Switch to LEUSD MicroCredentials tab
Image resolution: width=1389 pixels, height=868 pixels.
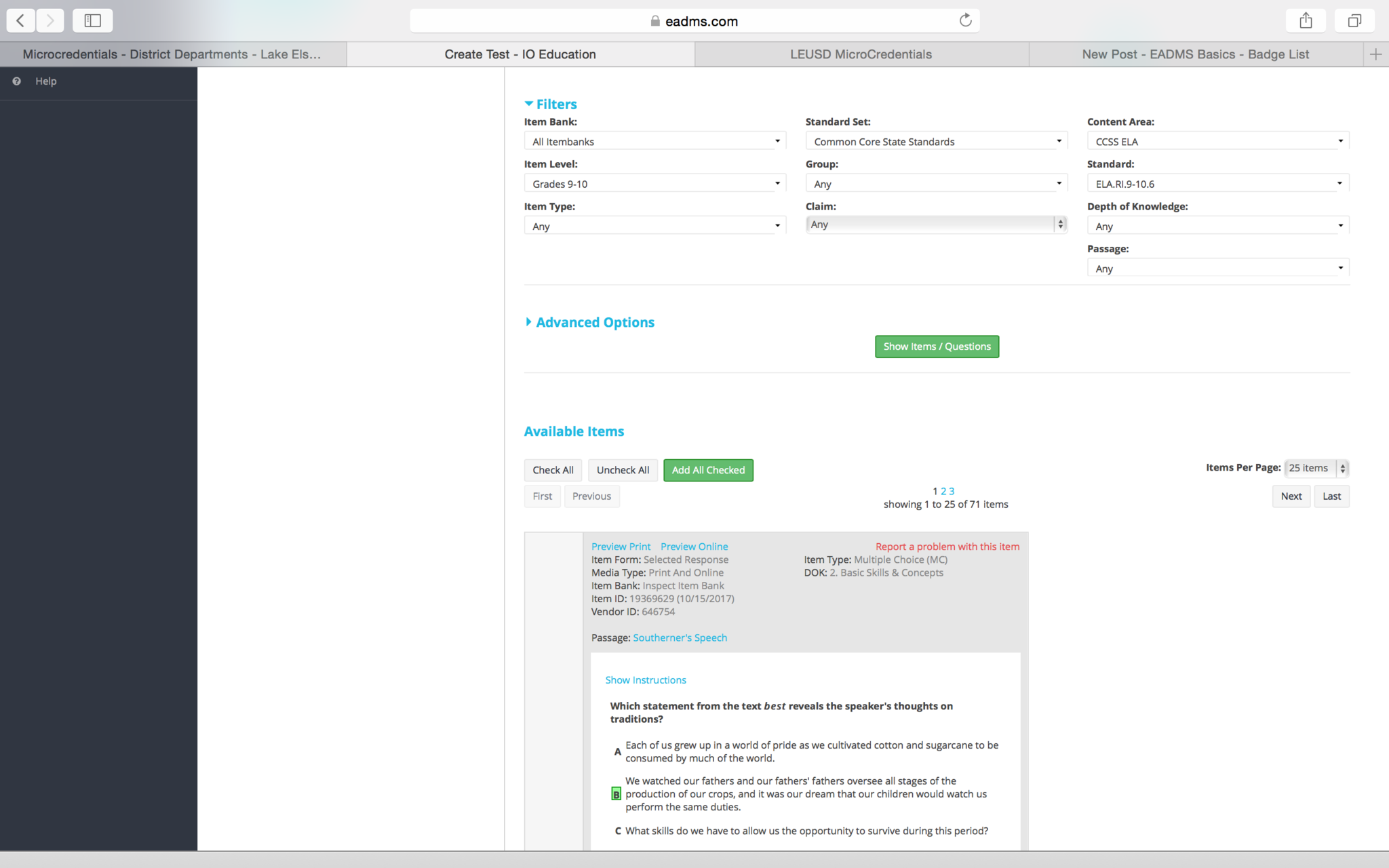861,54
